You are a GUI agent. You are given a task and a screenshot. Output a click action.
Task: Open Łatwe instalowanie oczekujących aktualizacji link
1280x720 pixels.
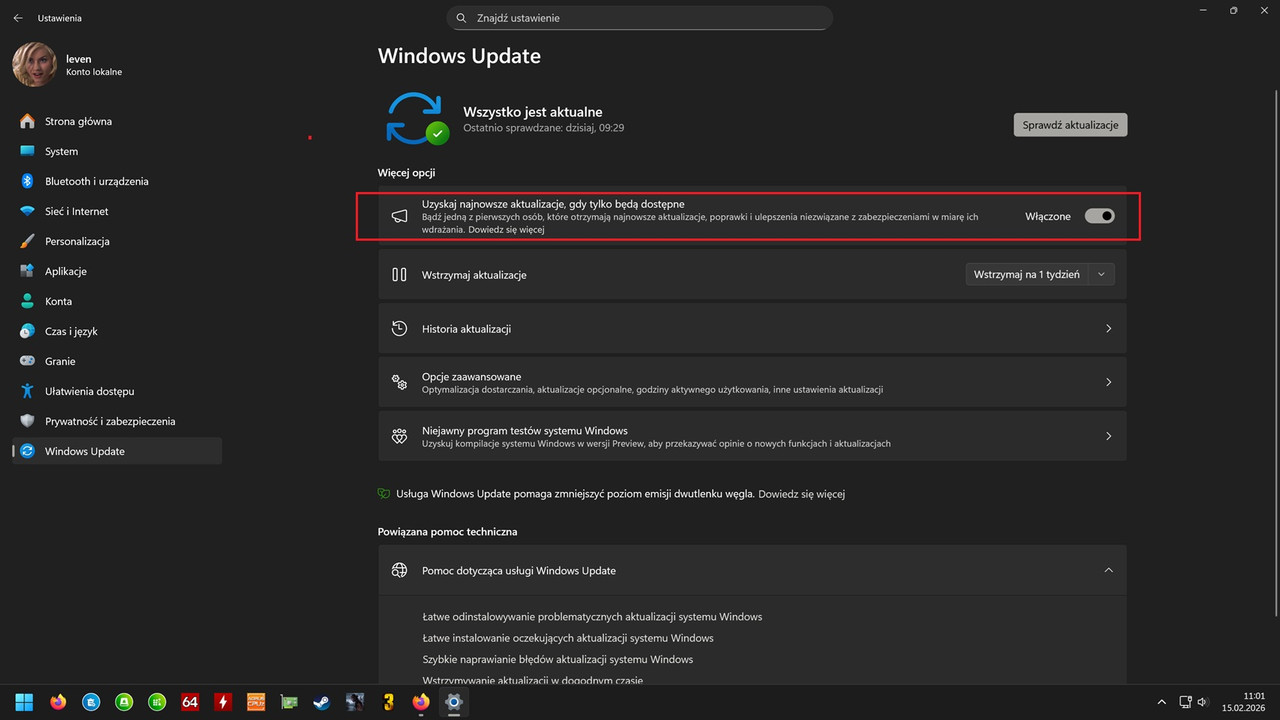tap(568, 638)
